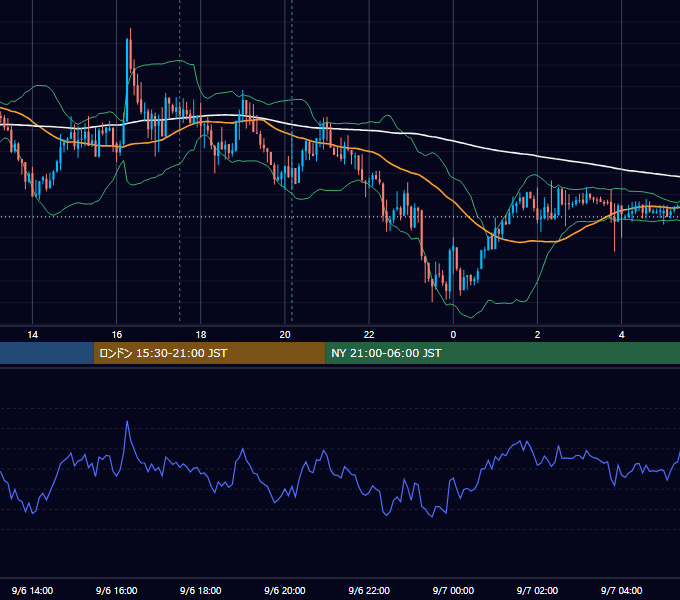Click the 14 hour label on price chart axis
The height and width of the screenshot is (600, 680).
33,335
